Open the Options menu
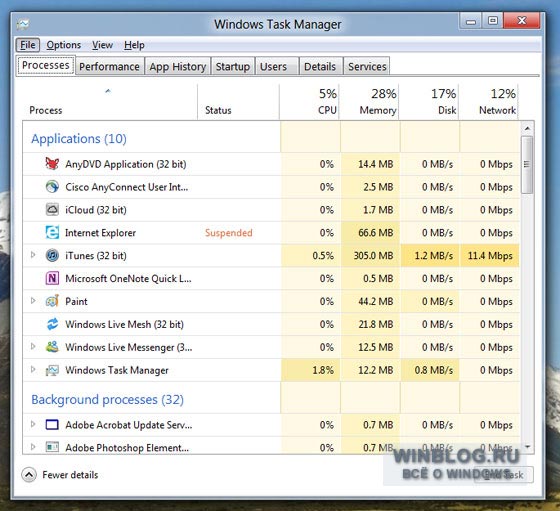The image size is (560, 511). (64, 45)
